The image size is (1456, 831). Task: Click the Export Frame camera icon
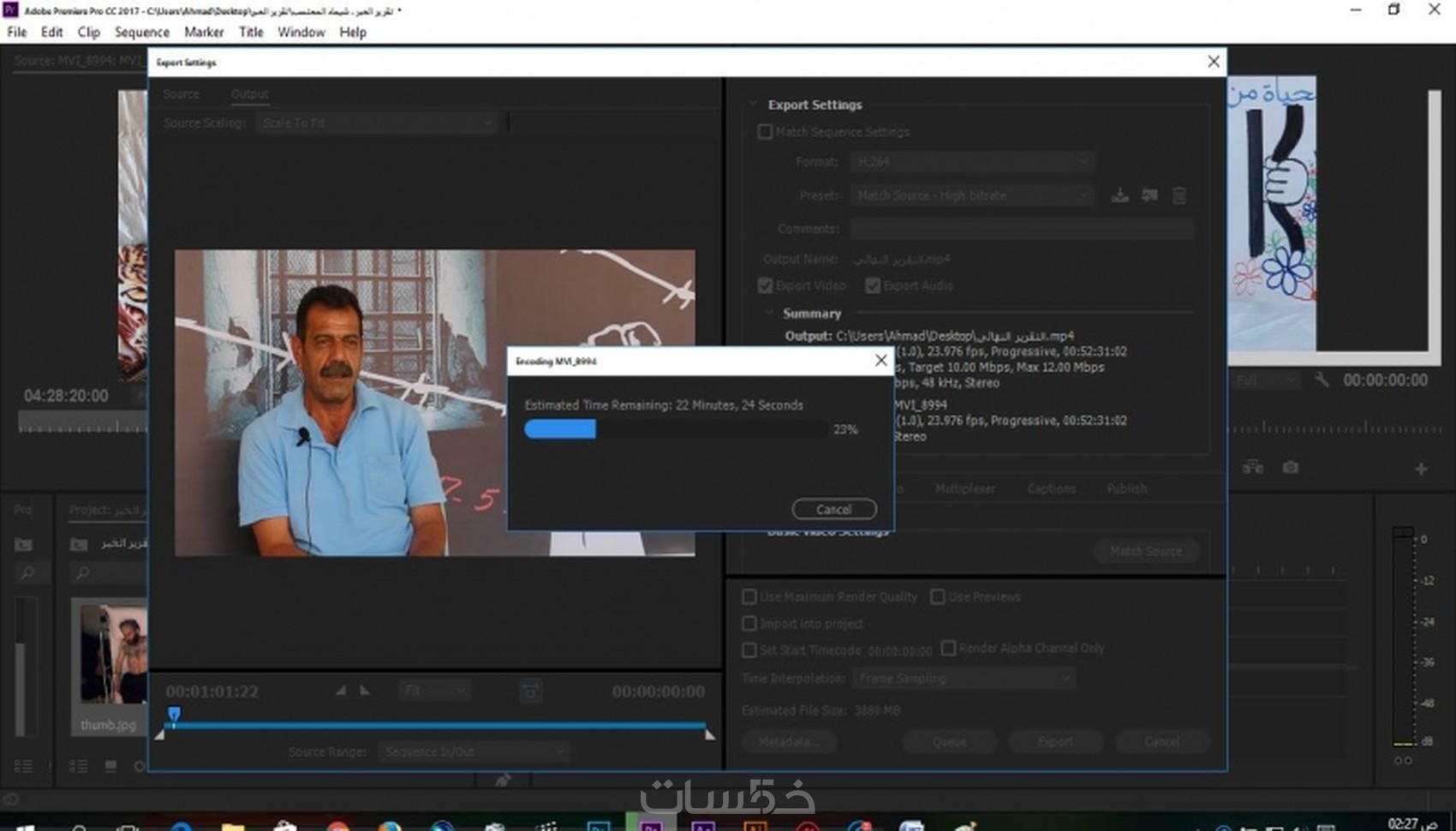click(1291, 467)
